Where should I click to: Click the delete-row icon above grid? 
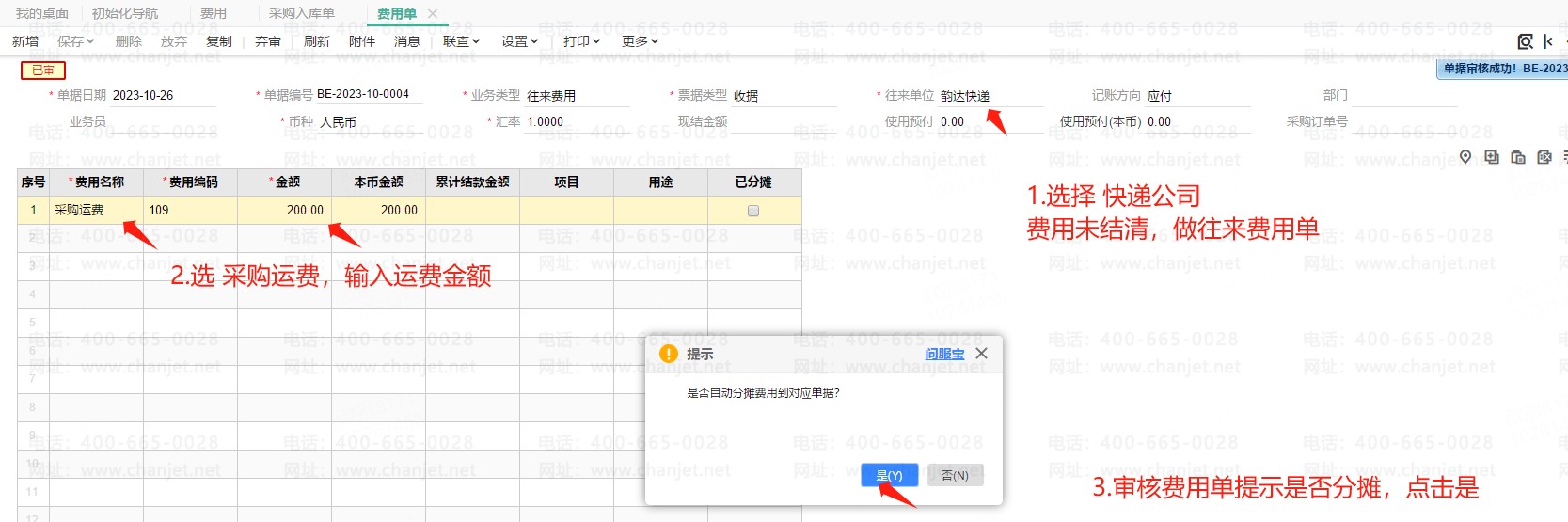[x=1544, y=157]
